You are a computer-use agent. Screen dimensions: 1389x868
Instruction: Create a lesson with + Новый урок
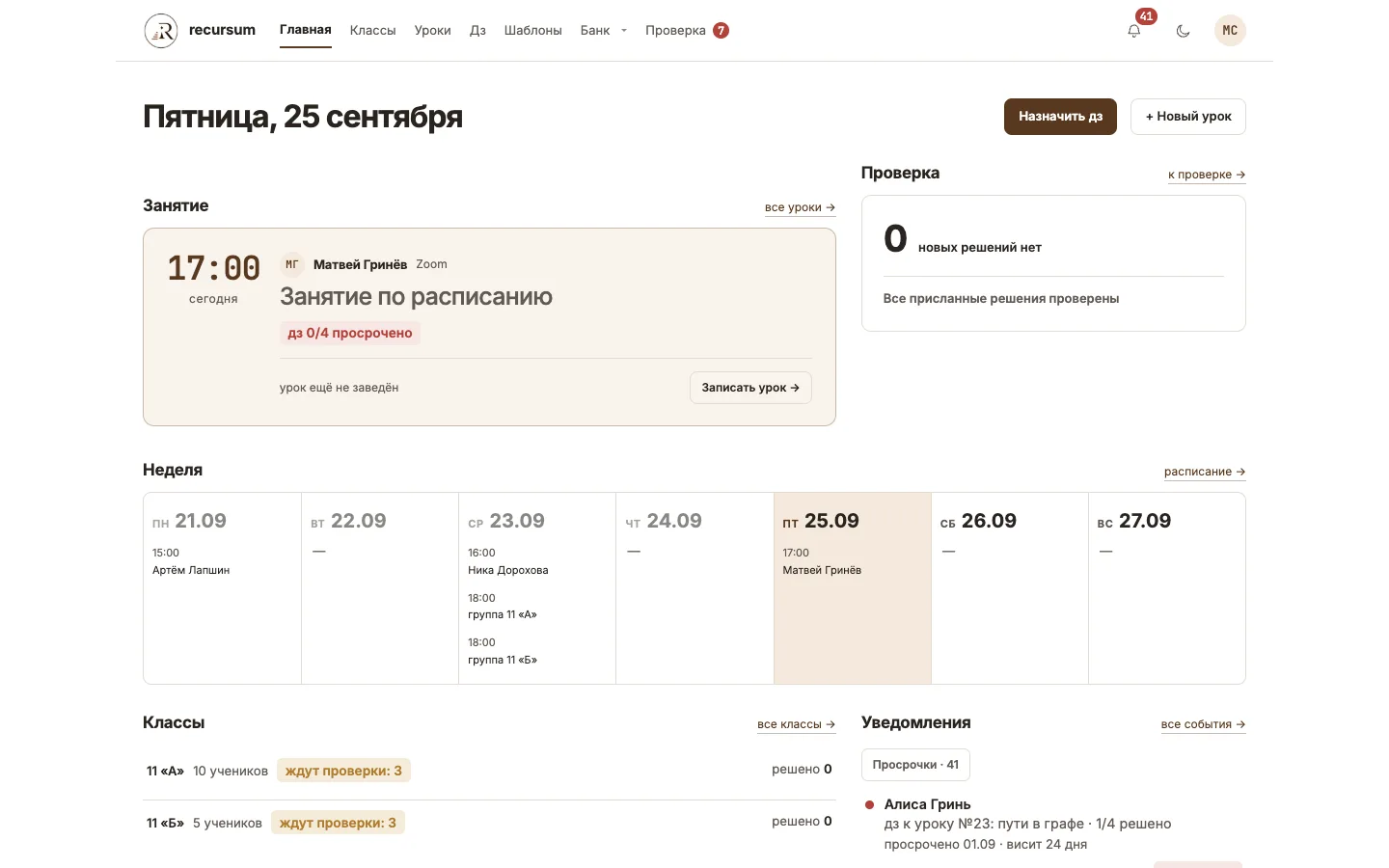click(1188, 117)
